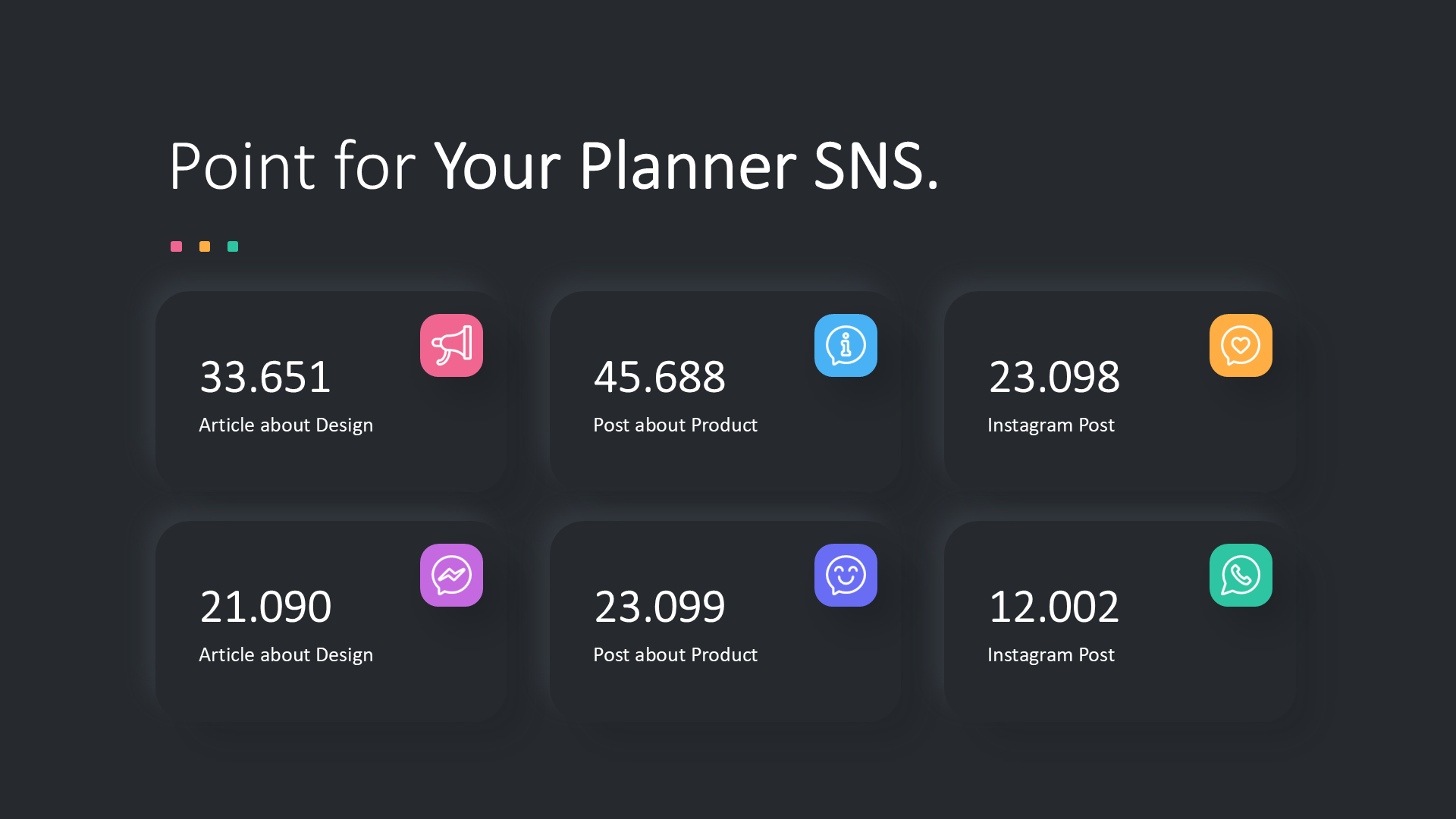Click the purple Messenger icon

[451, 576]
